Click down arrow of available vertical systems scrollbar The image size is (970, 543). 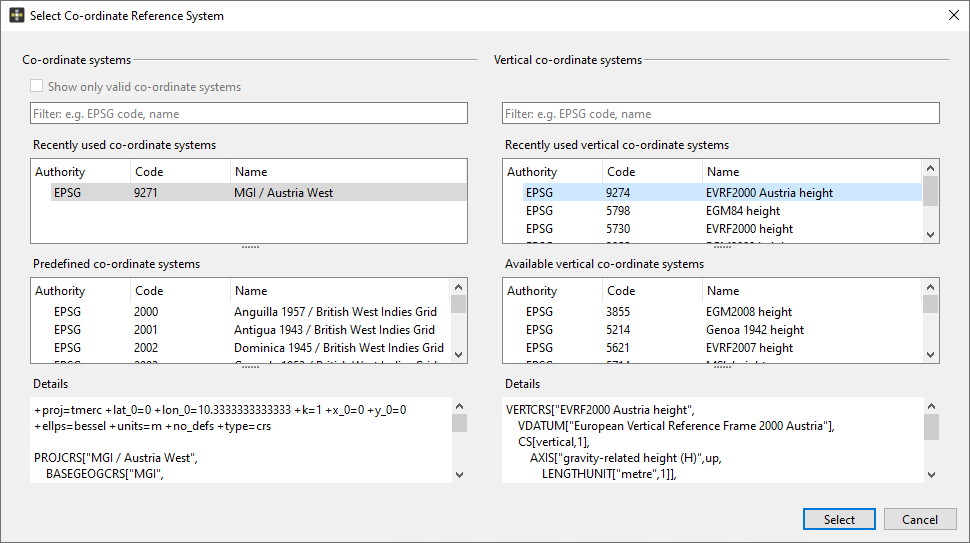930,355
